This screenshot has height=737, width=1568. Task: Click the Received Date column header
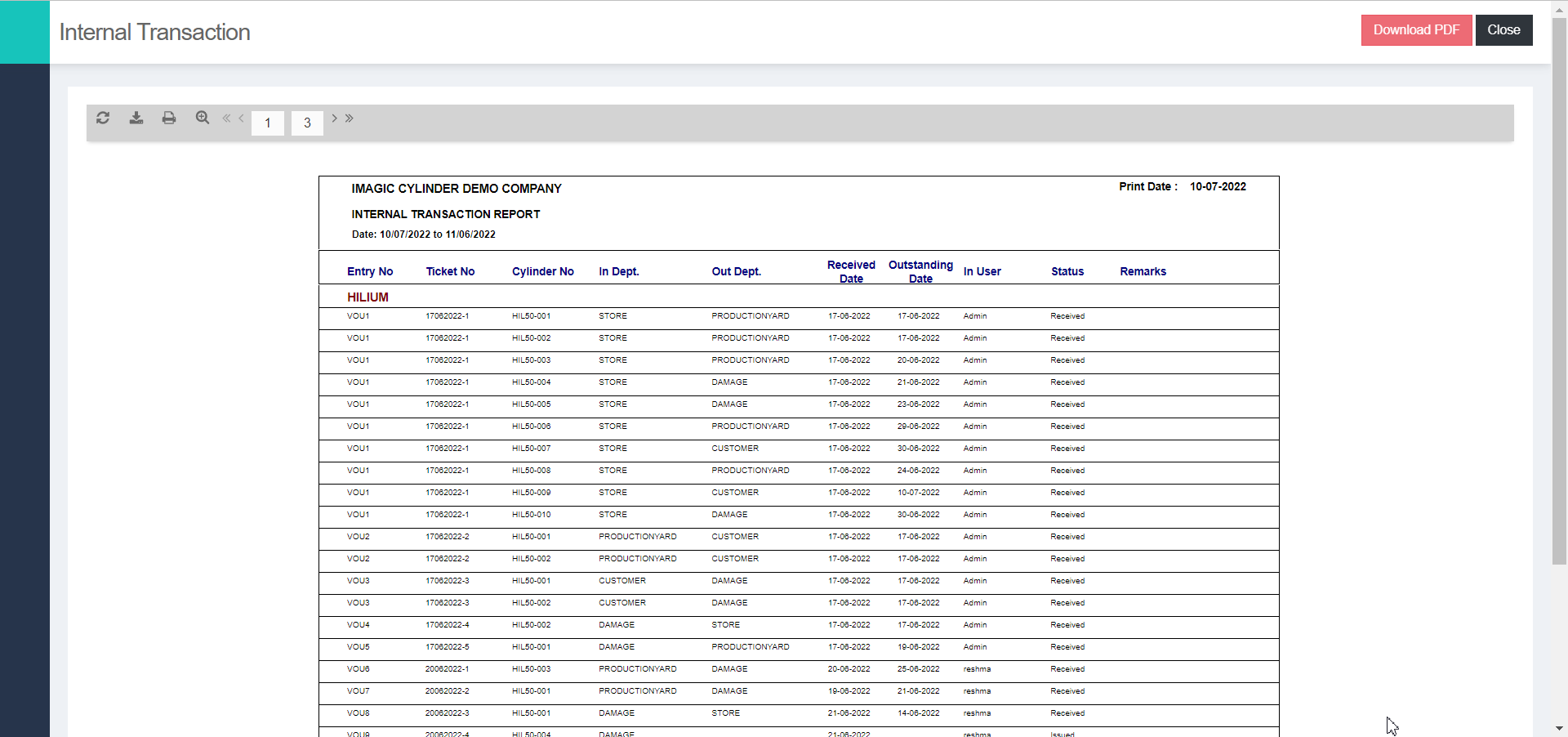coord(851,271)
